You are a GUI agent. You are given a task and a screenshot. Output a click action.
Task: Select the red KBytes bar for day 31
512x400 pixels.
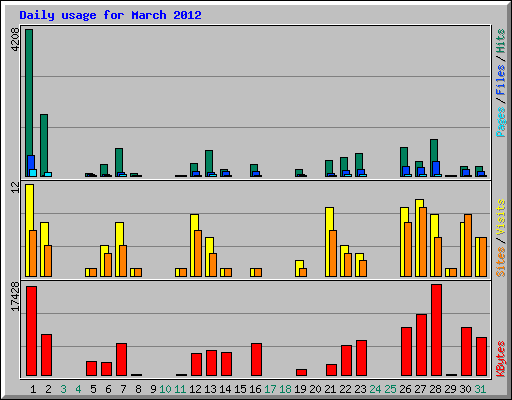481,357
